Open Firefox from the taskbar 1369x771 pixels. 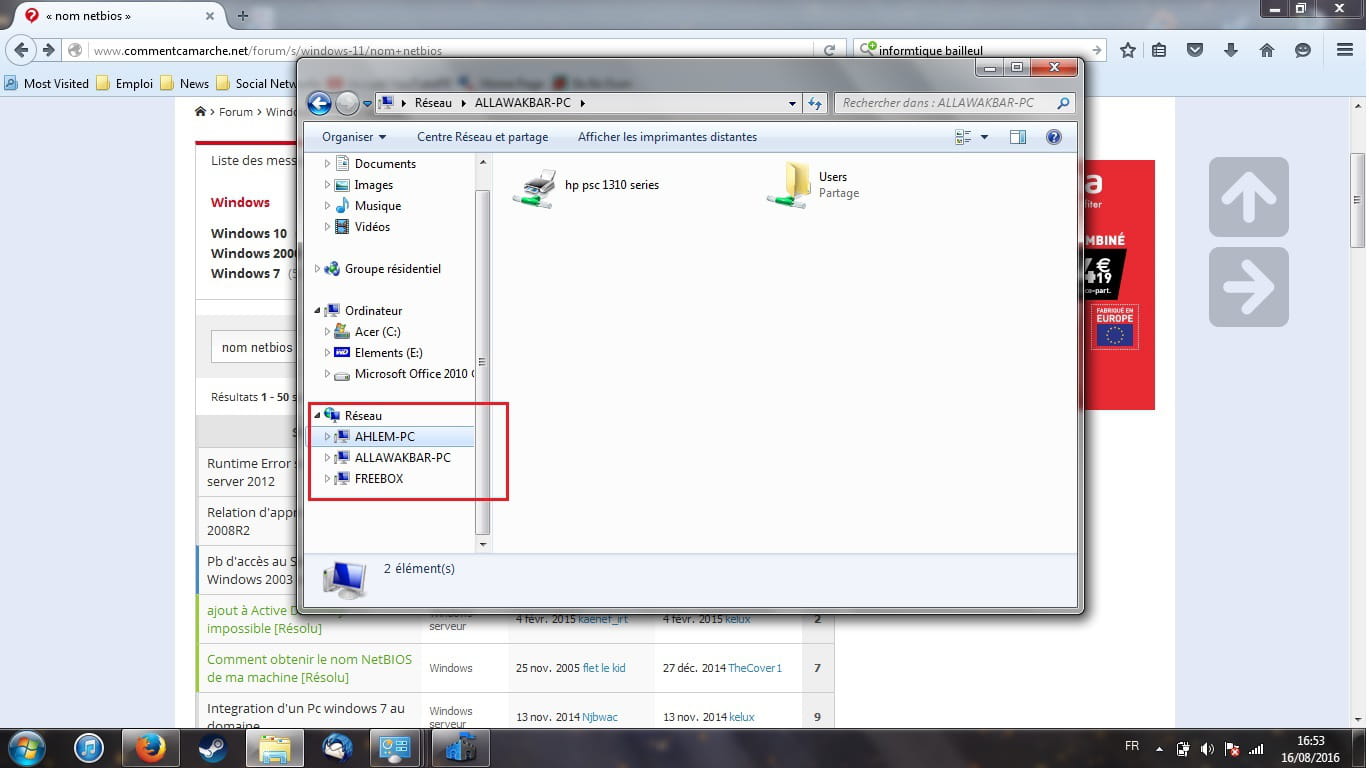pos(150,748)
